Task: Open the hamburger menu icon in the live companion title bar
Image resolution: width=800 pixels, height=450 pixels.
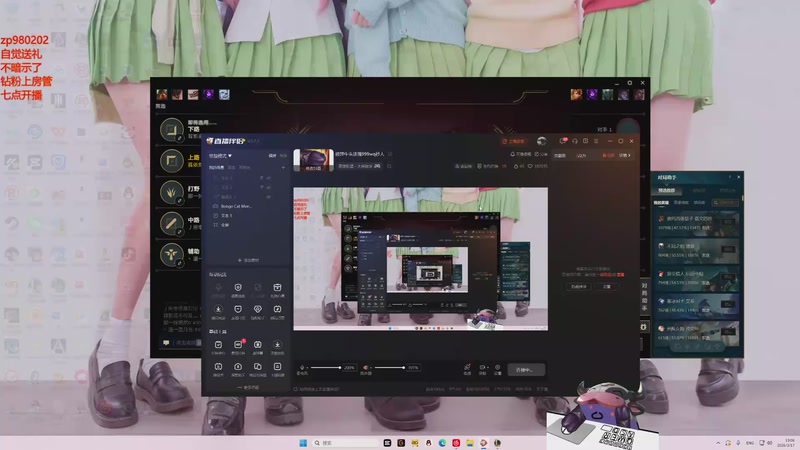Action: click(596, 141)
